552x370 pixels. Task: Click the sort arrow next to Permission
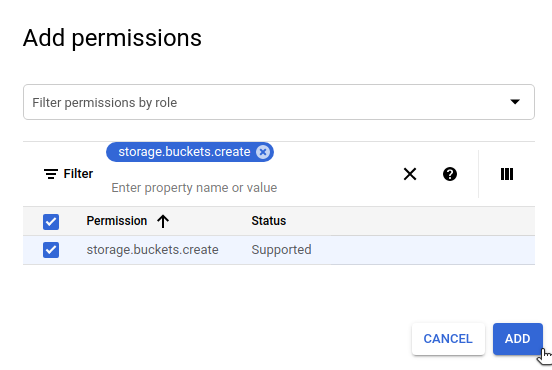pyautogui.click(x=163, y=221)
